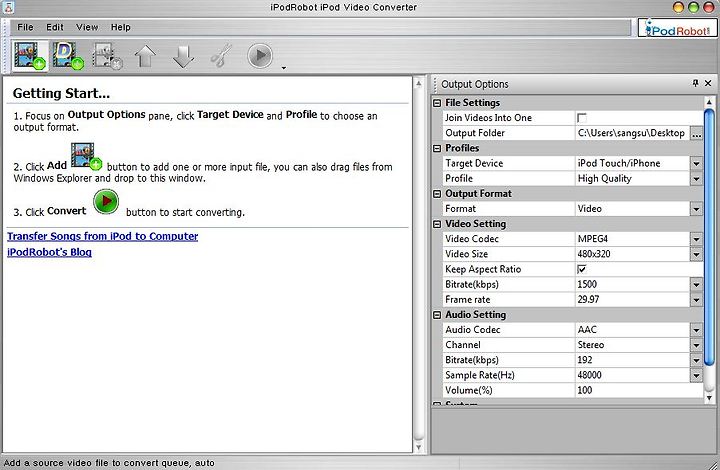Viewport: 720px width, 470px height.
Task: Click the Convert play button in toolbar
Action: (260, 56)
